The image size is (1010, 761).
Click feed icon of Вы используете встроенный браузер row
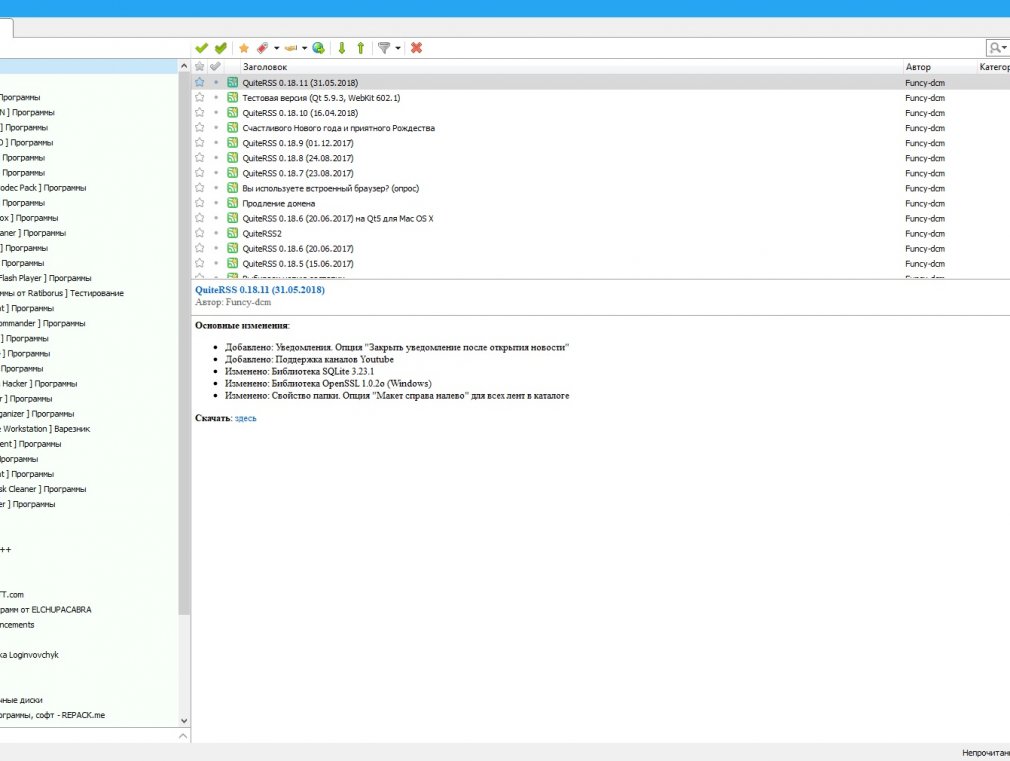click(x=233, y=188)
